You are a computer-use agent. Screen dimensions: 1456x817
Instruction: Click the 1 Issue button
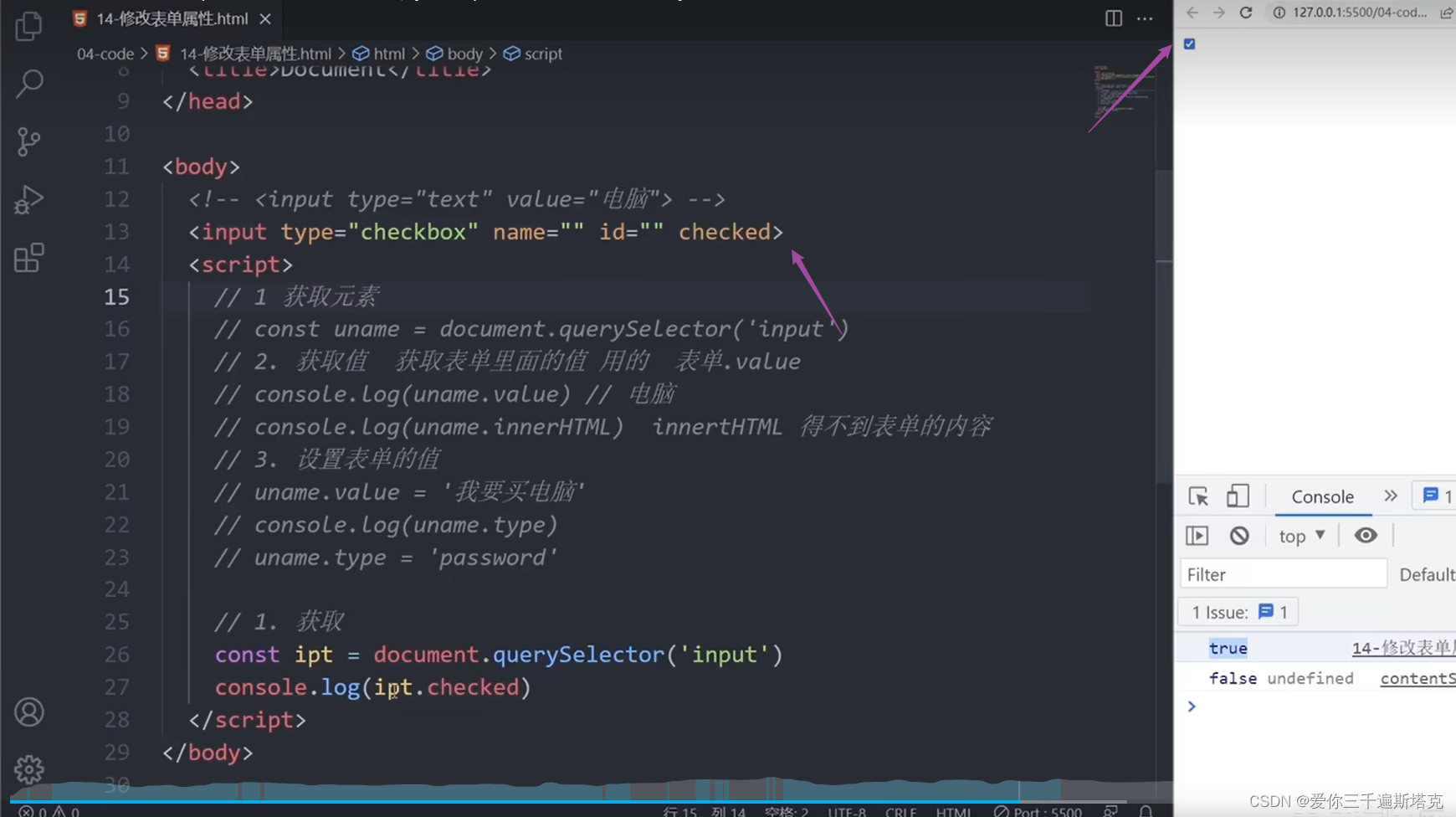(x=1238, y=612)
